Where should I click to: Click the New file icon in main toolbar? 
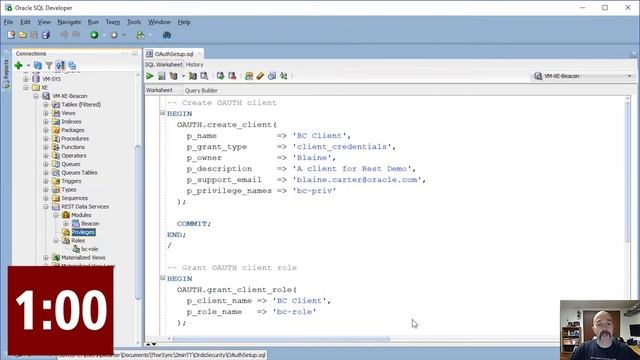tap(11, 35)
